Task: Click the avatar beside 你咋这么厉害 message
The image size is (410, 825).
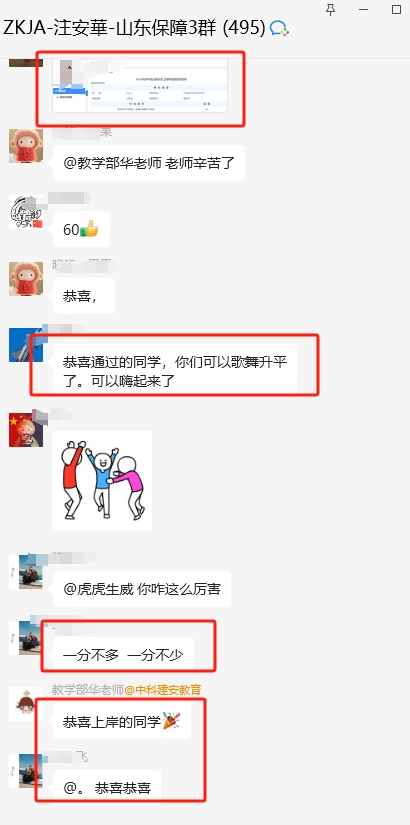Action: point(31,571)
